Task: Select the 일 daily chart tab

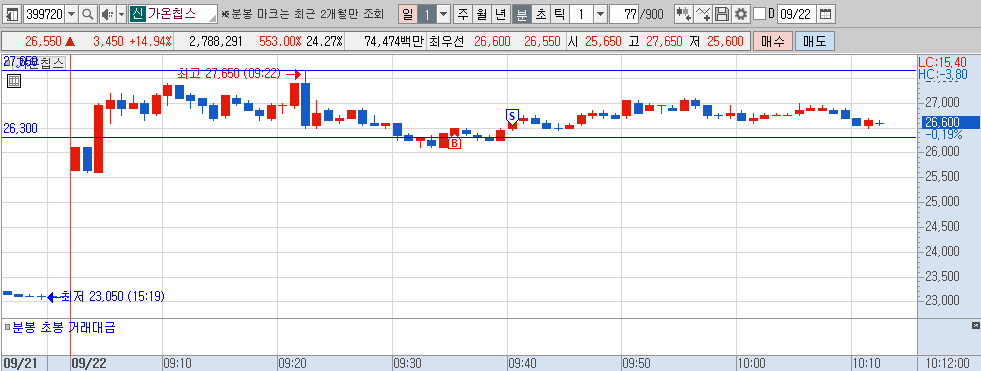Action: (x=408, y=13)
